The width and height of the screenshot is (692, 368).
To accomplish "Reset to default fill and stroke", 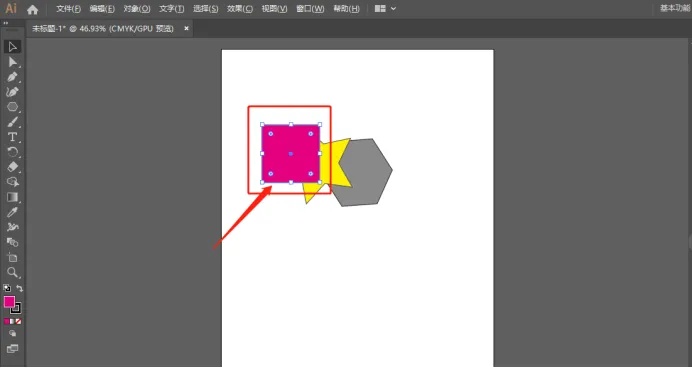I will click(x=7, y=288).
